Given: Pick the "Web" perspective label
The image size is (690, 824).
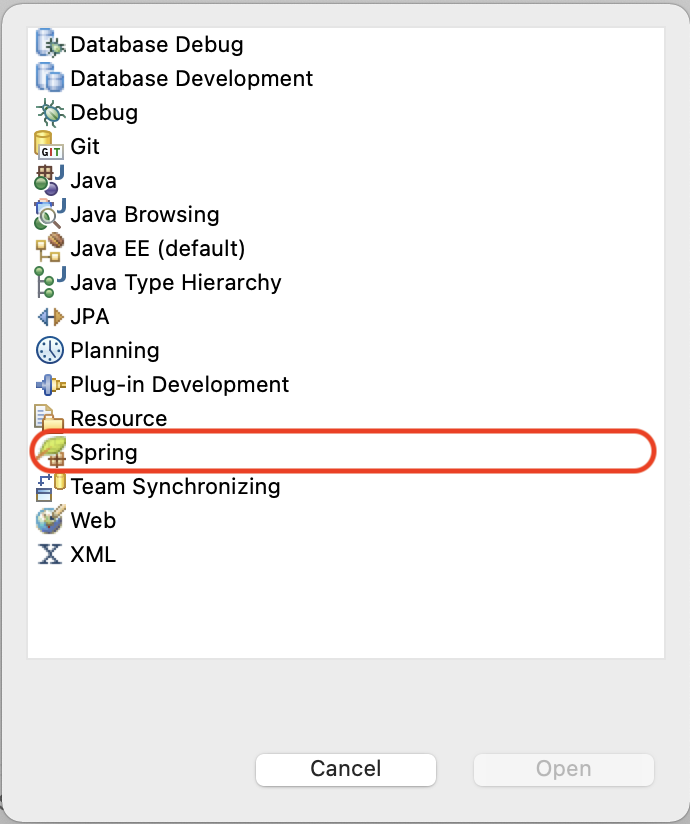Looking at the screenshot, I should (x=93, y=520).
